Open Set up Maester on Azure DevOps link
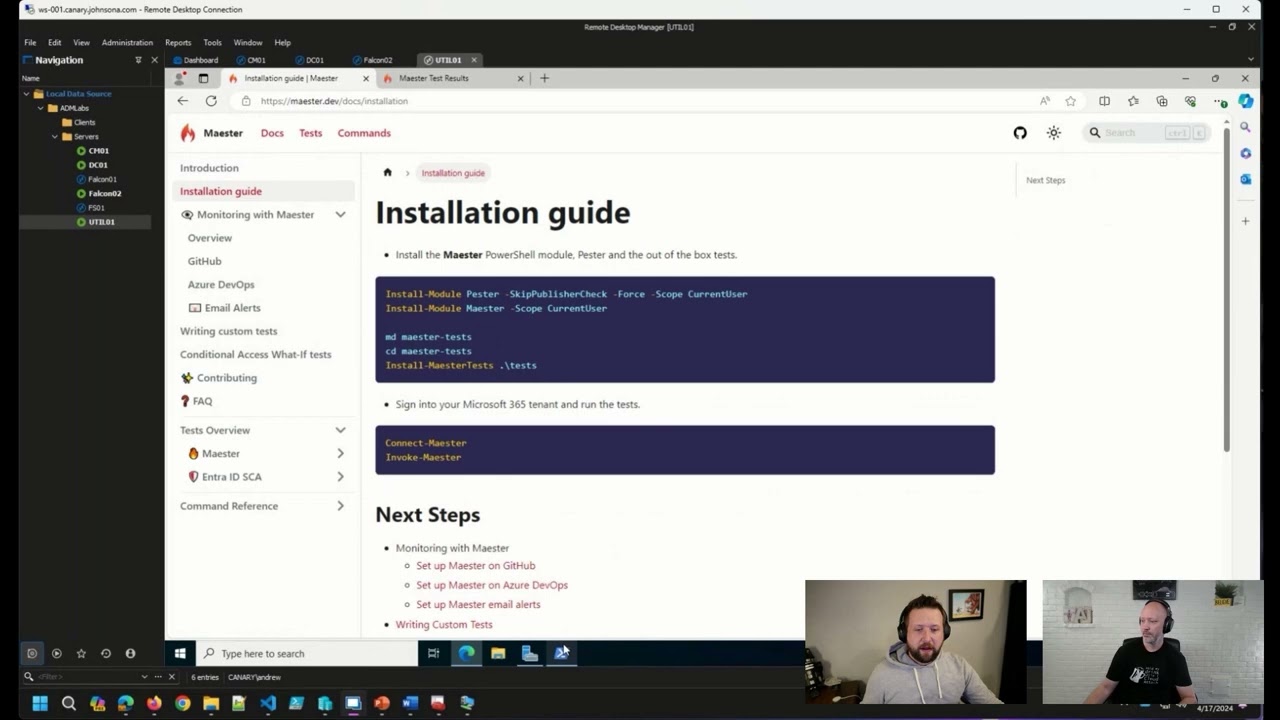This screenshot has height=720, width=1280. point(492,585)
